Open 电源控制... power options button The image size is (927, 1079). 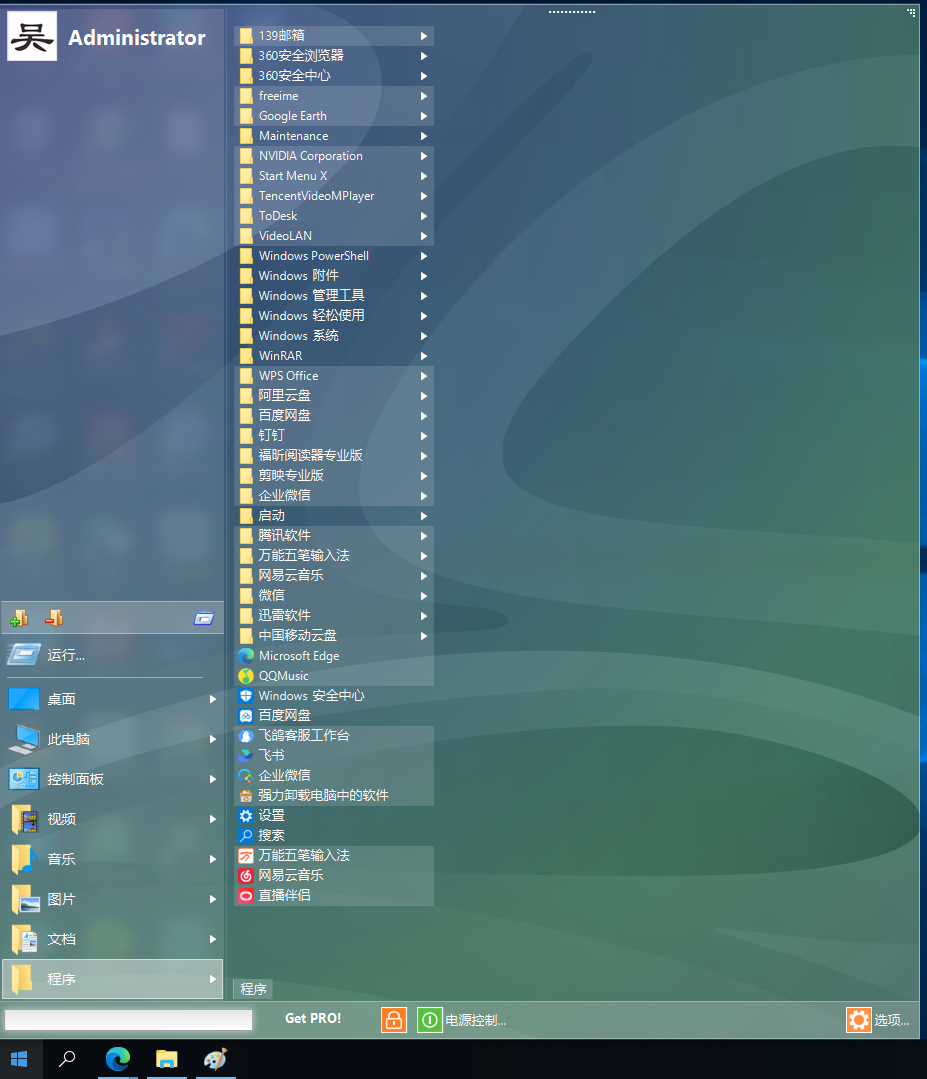[463, 1020]
